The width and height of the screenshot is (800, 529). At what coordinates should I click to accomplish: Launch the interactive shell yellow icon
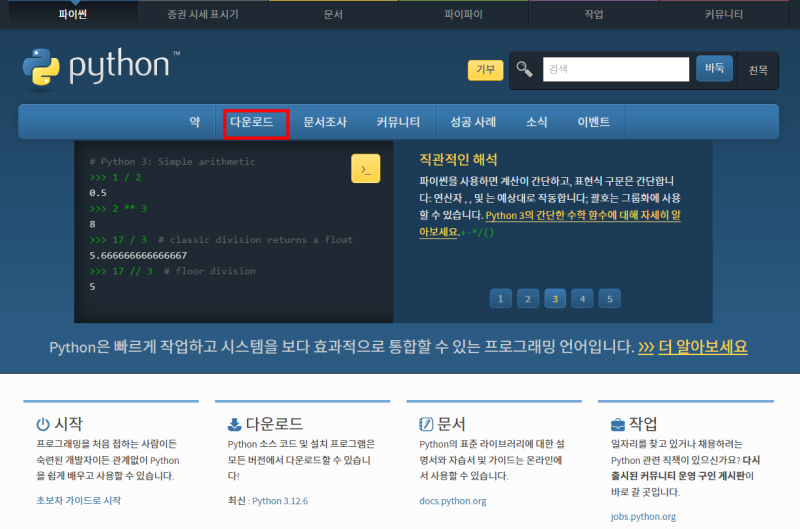365,168
